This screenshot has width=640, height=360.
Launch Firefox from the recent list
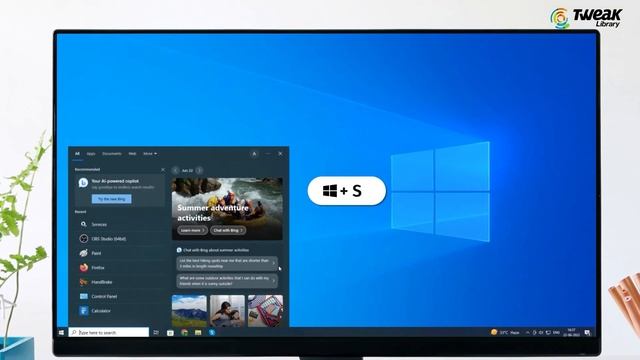pos(121,268)
